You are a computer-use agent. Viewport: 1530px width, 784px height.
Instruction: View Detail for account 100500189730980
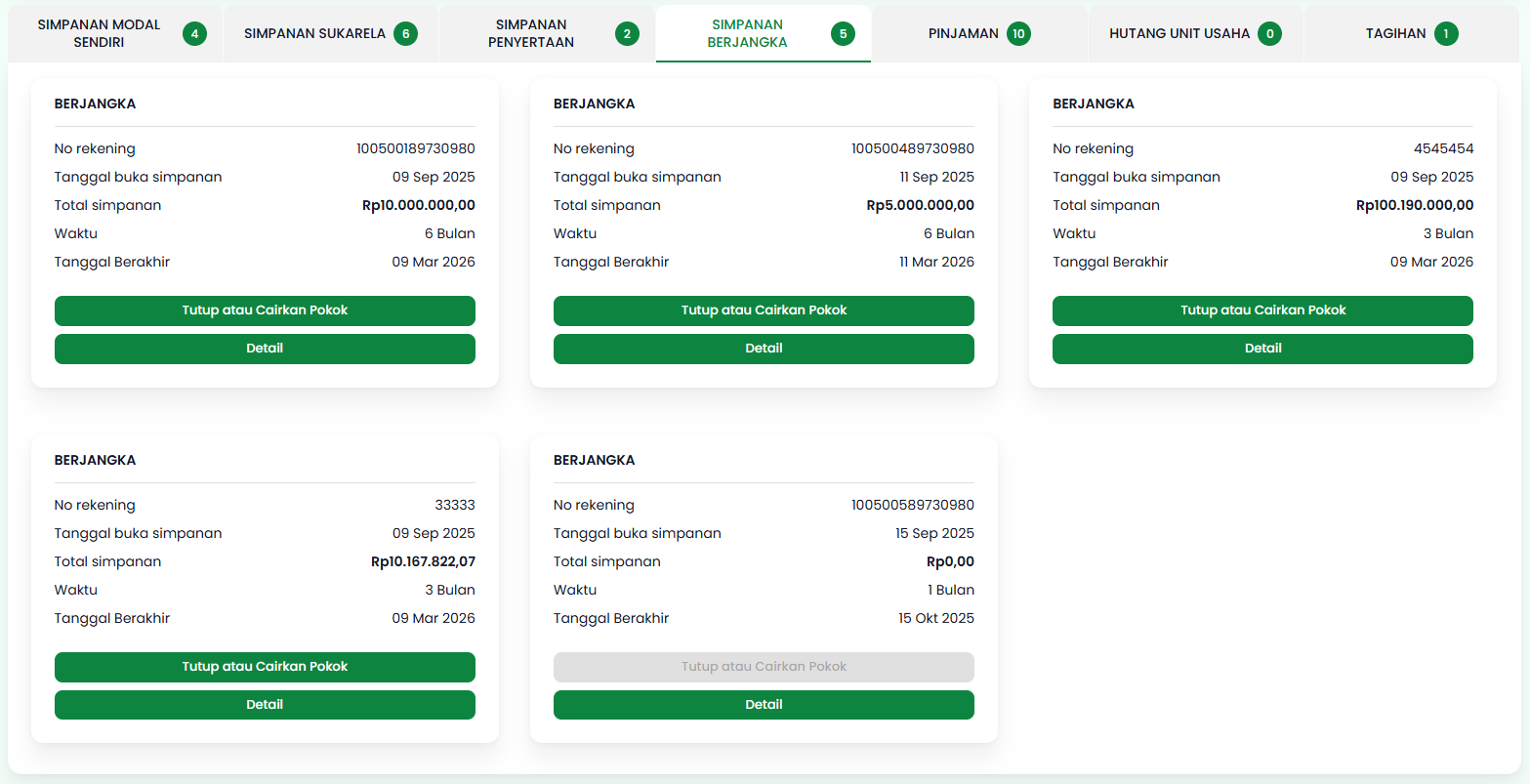click(x=265, y=349)
